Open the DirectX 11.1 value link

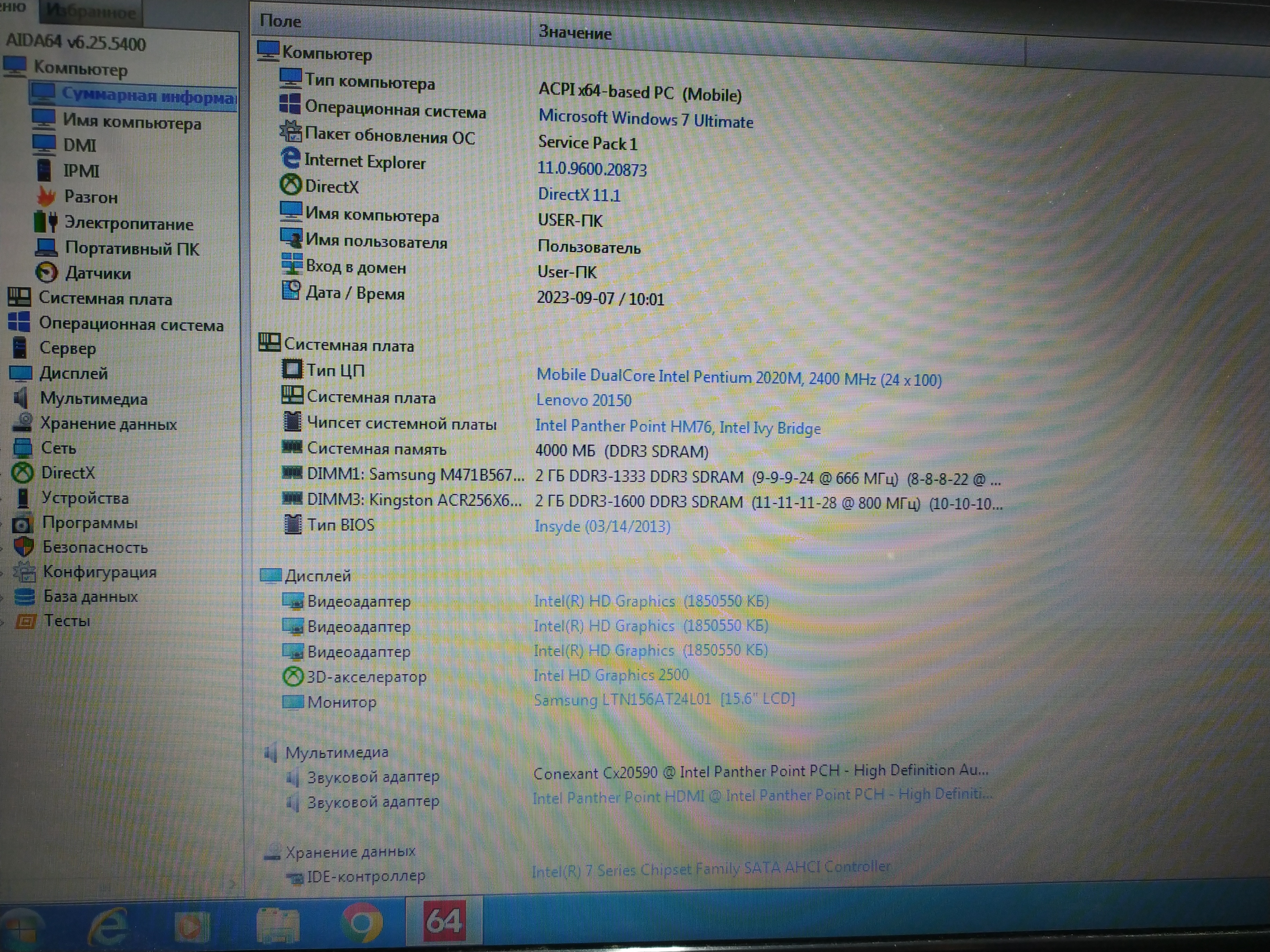pyautogui.click(x=579, y=194)
